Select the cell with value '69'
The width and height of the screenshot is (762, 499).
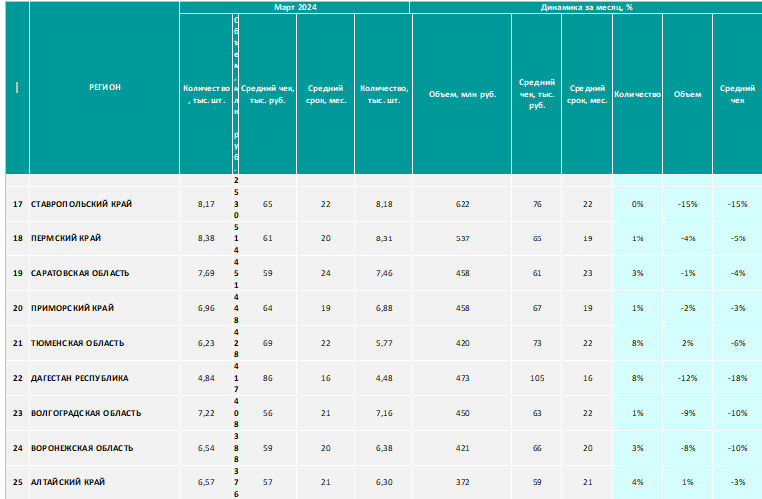(x=267, y=343)
